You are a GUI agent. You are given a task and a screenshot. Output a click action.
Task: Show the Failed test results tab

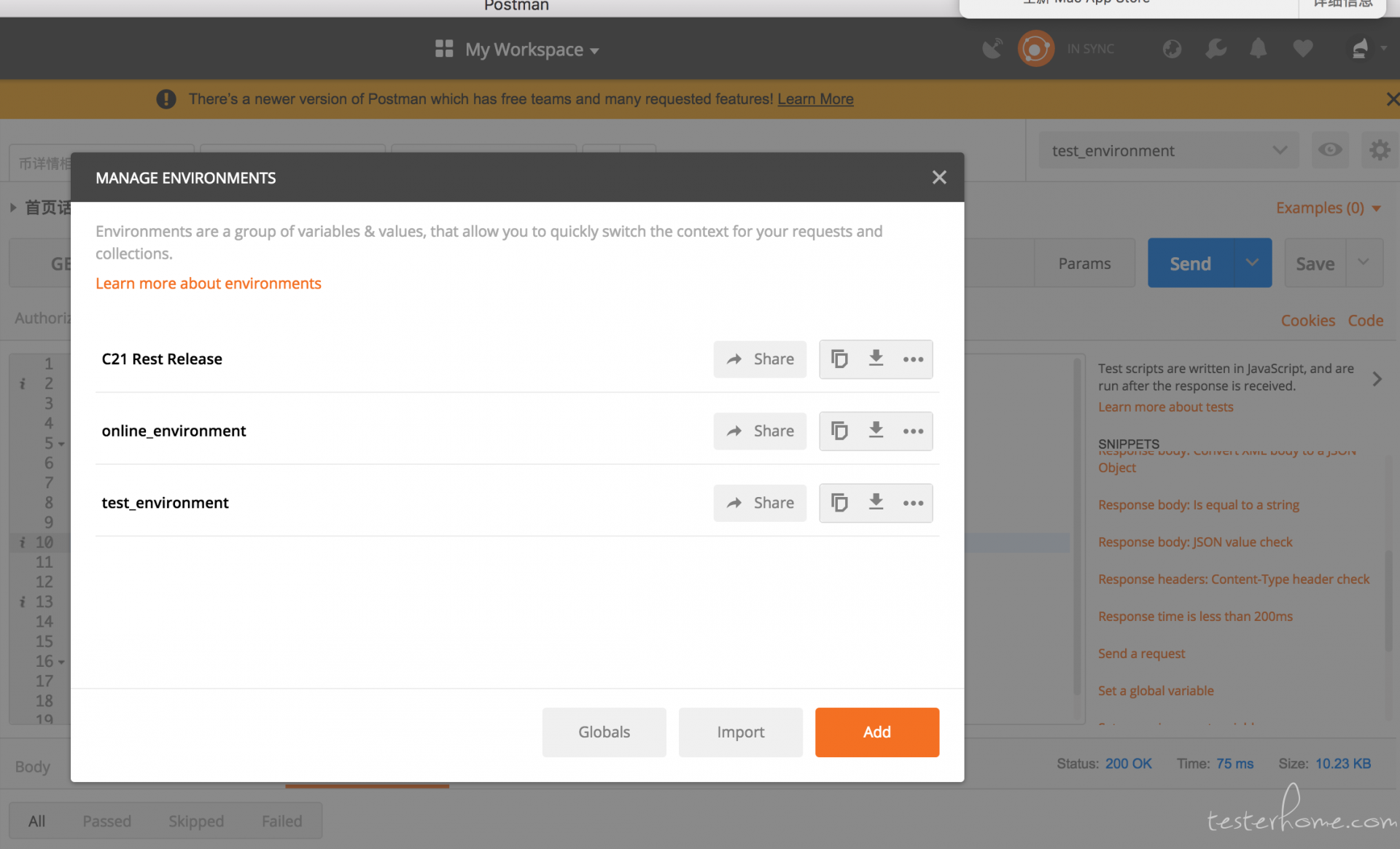click(x=281, y=821)
